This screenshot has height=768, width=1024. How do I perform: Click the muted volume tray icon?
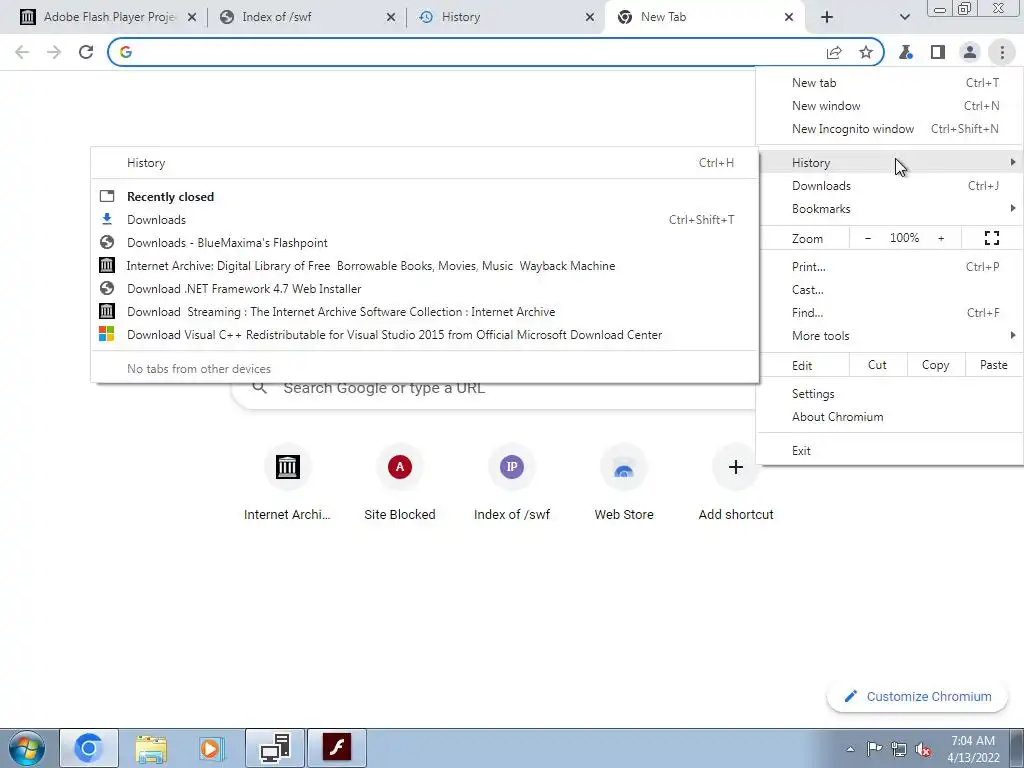[x=923, y=749]
